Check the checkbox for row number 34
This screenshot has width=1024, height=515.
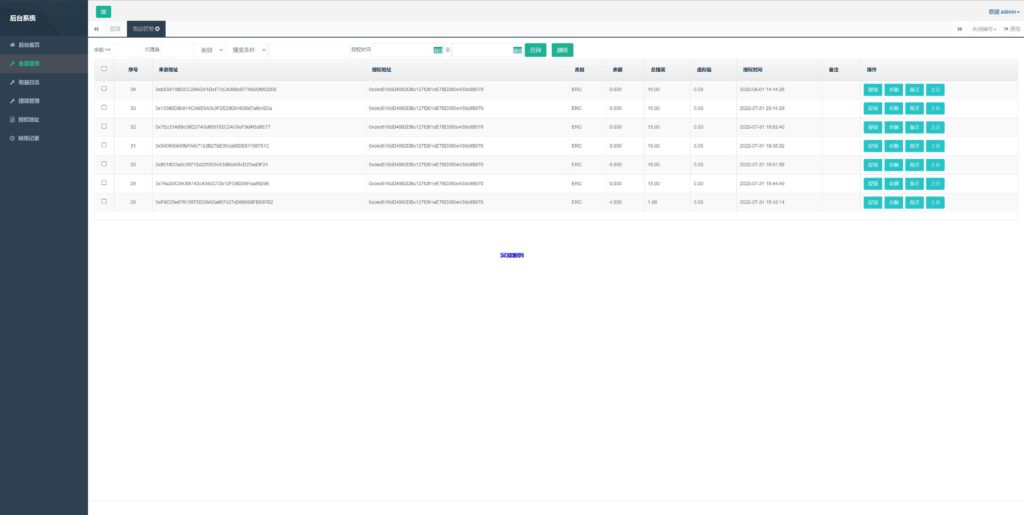(104, 89)
